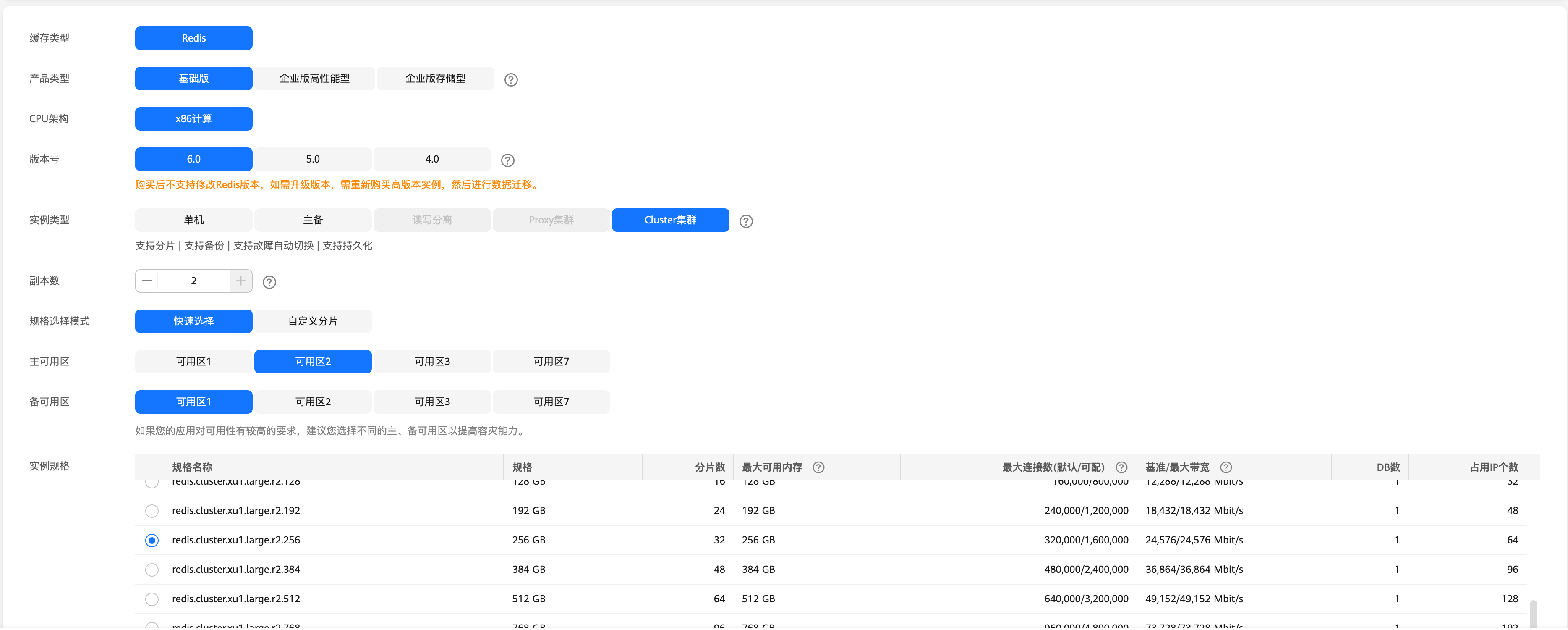The width and height of the screenshot is (1568, 630).
Task: Set 主可用区 to 可用区3
Action: click(432, 361)
